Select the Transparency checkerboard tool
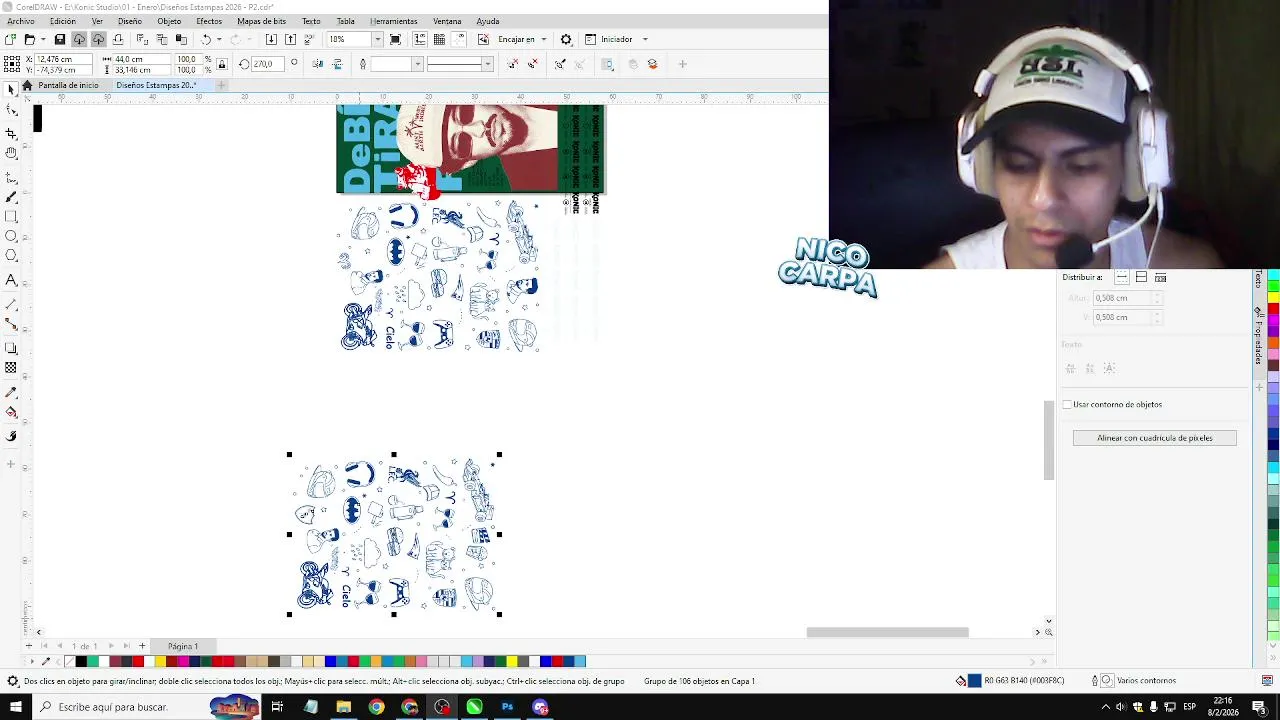Image resolution: width=1280 pixels, height=720 pixels. click(x=11, y=368)
